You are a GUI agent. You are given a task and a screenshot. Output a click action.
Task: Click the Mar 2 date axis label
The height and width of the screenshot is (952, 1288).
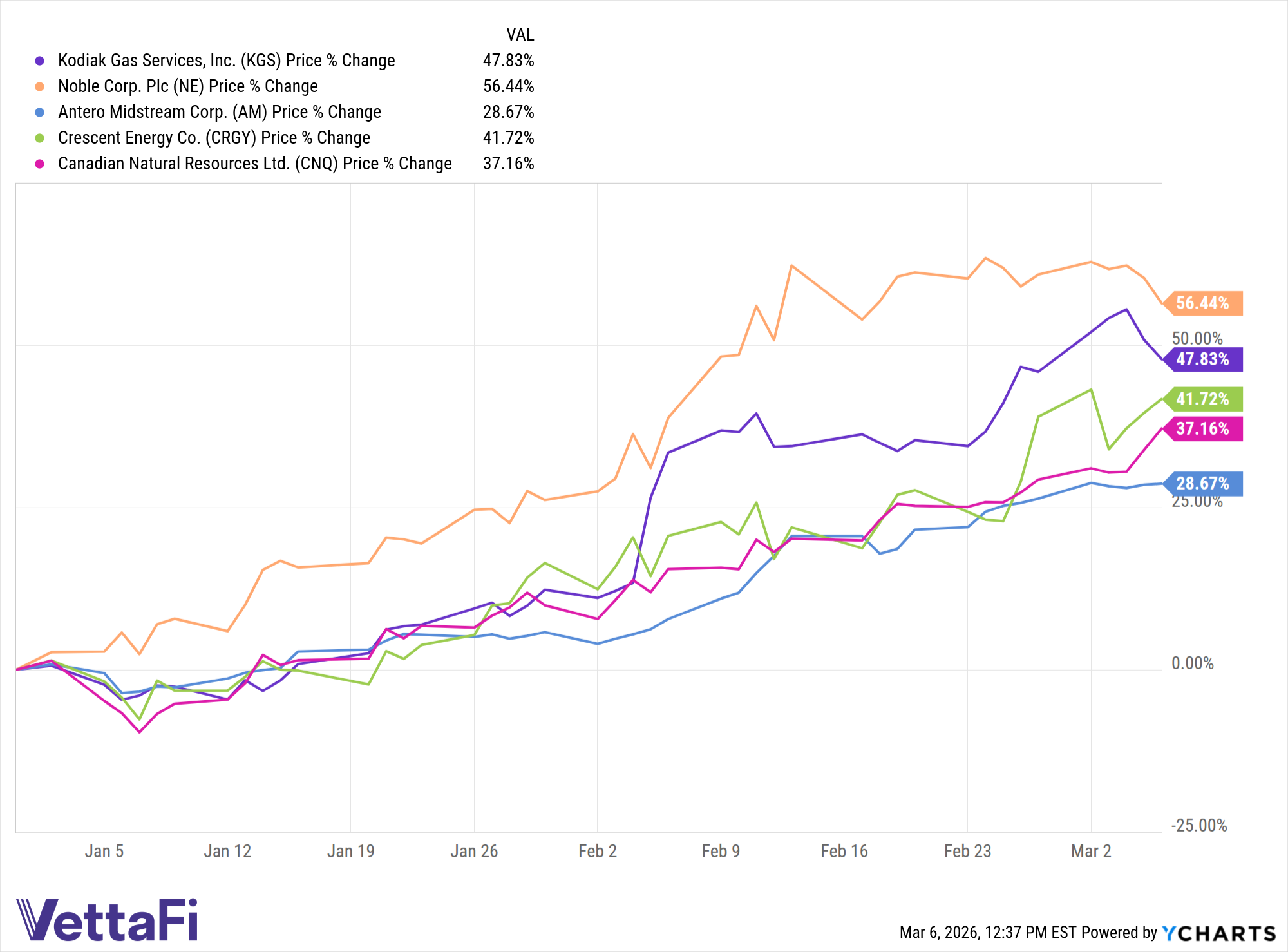[x=1091, y=852]
